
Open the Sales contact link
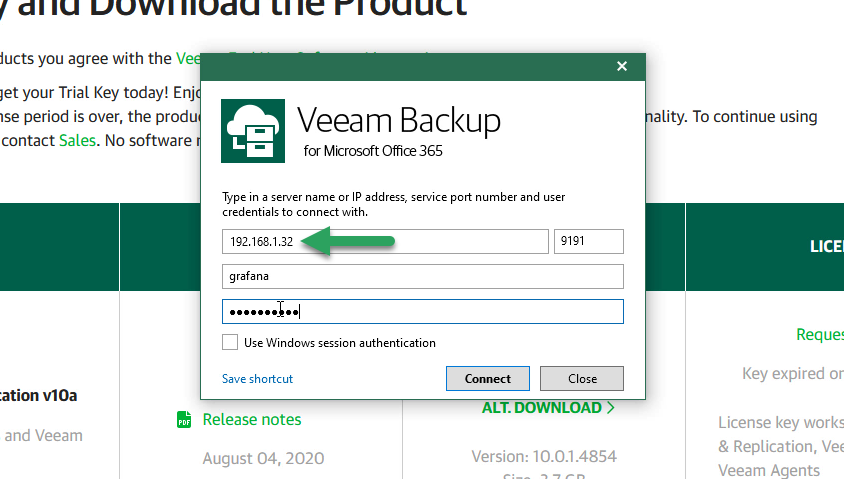click(x=78, y=140)
